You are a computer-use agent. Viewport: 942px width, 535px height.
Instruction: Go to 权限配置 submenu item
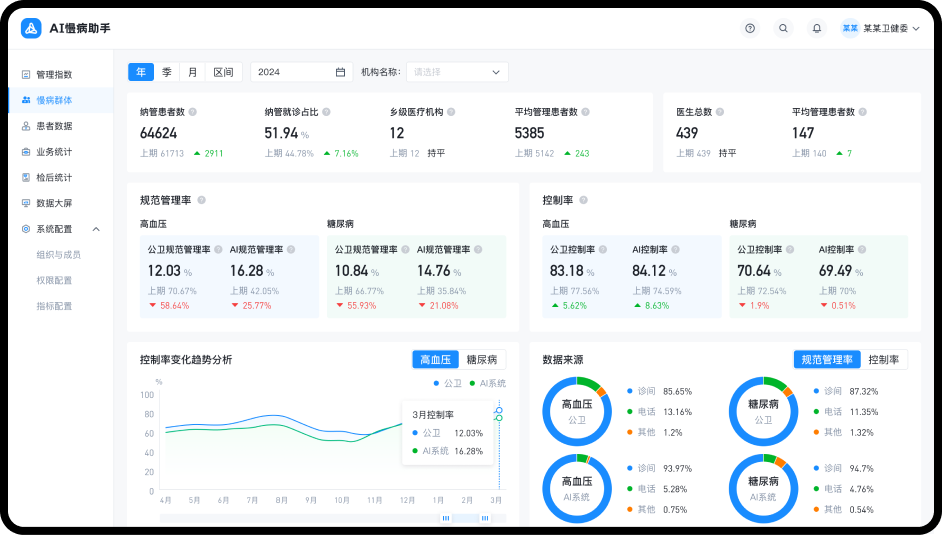pos(54,281)
